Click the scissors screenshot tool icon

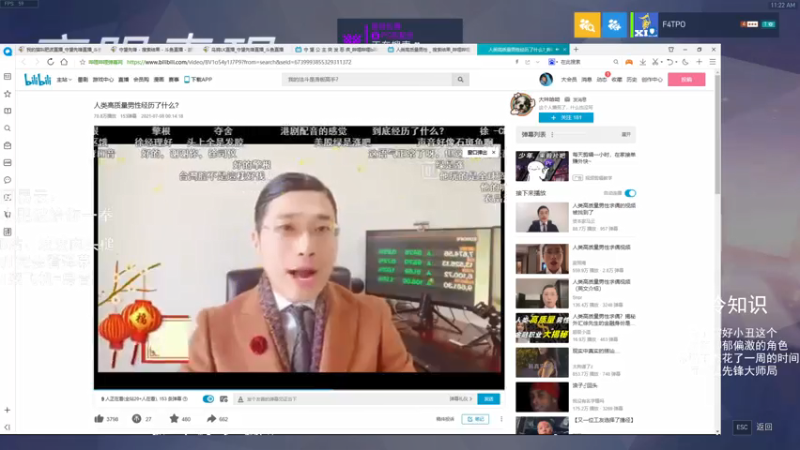pyautogui.click(x=655, y=62)
